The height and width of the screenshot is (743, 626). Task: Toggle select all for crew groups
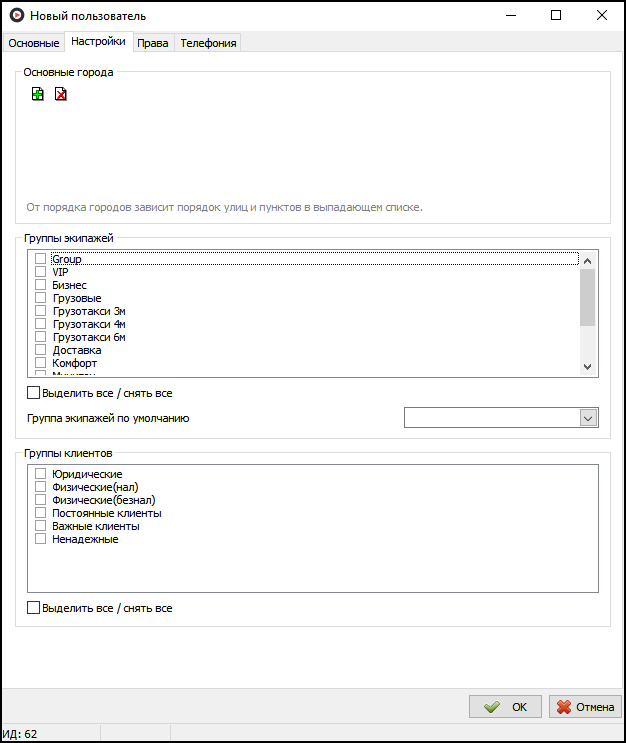click(x=34, y=393)
